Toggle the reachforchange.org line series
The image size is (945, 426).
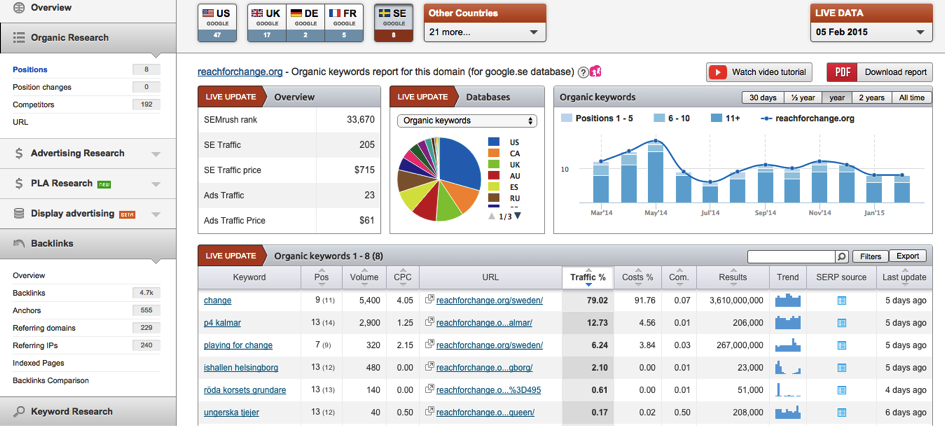[x=806, y=119]
